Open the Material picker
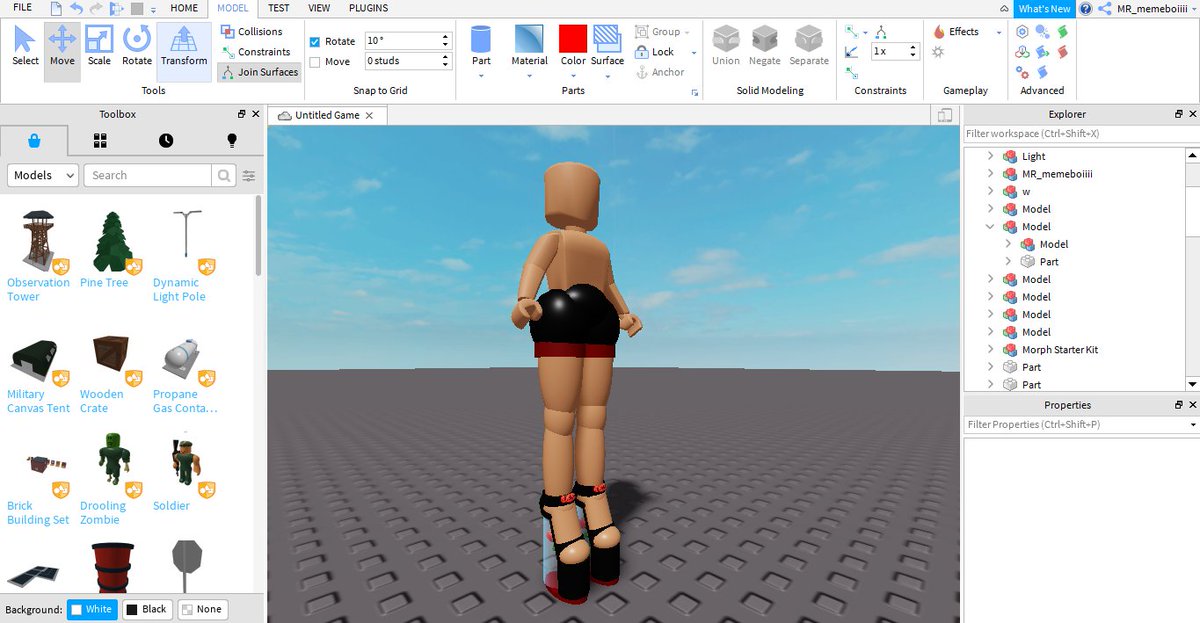This screenshot has height=623, width=1200. click(x=529, y=47)
